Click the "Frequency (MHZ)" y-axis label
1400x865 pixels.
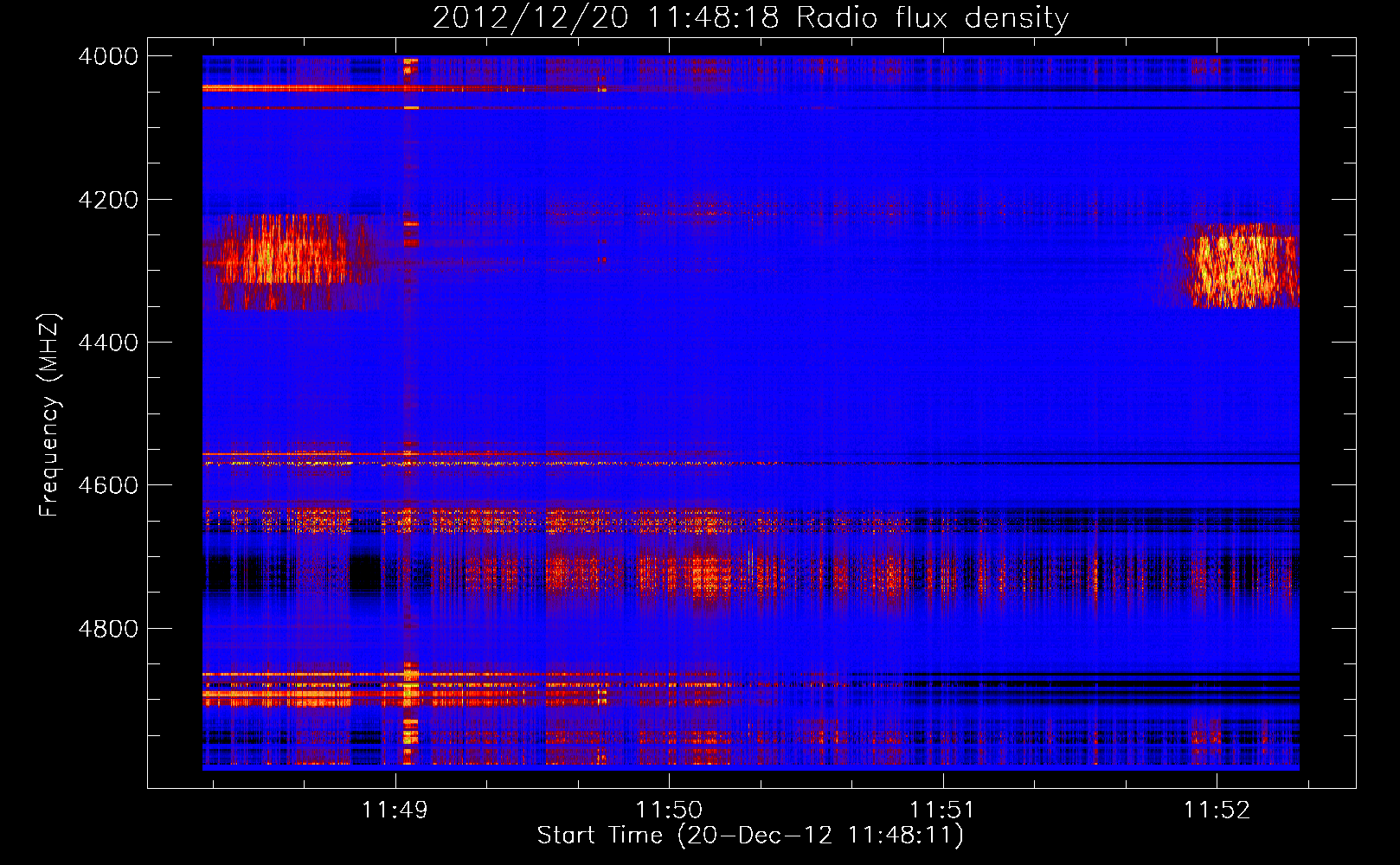pyautogui.click(x=49, y=415)
